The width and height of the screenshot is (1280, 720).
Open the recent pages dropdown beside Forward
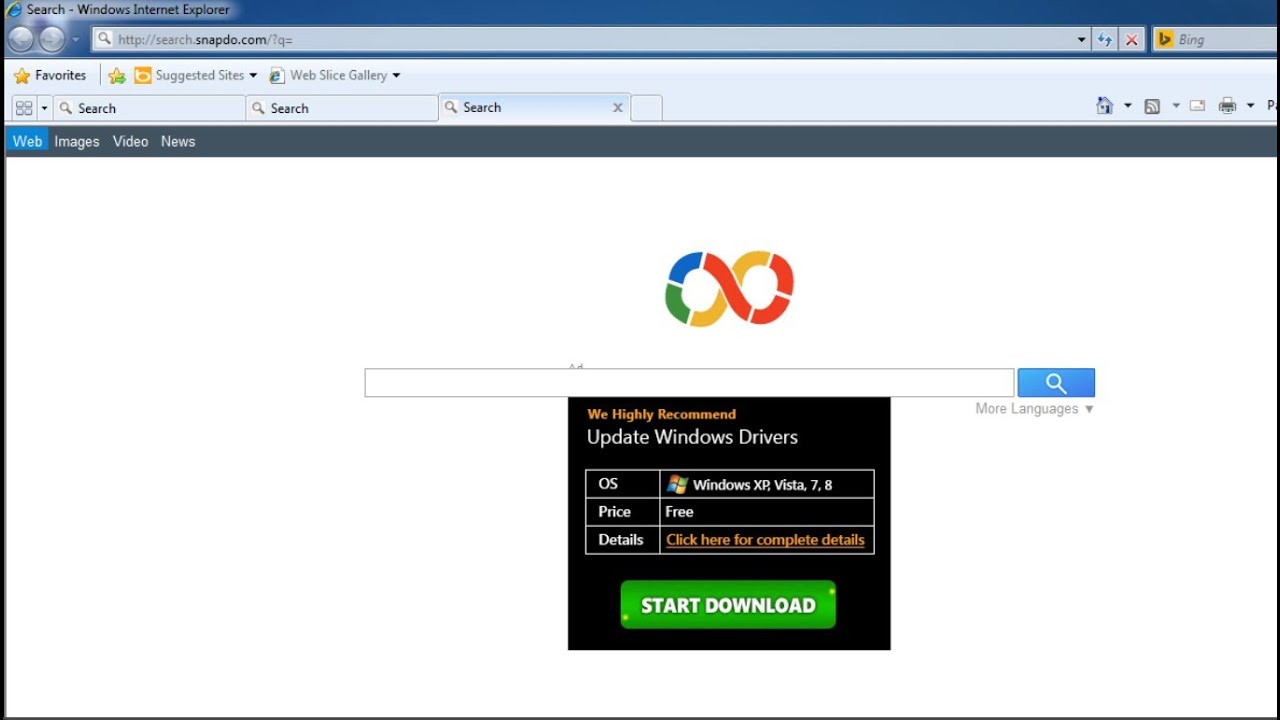tap(76, 40)
